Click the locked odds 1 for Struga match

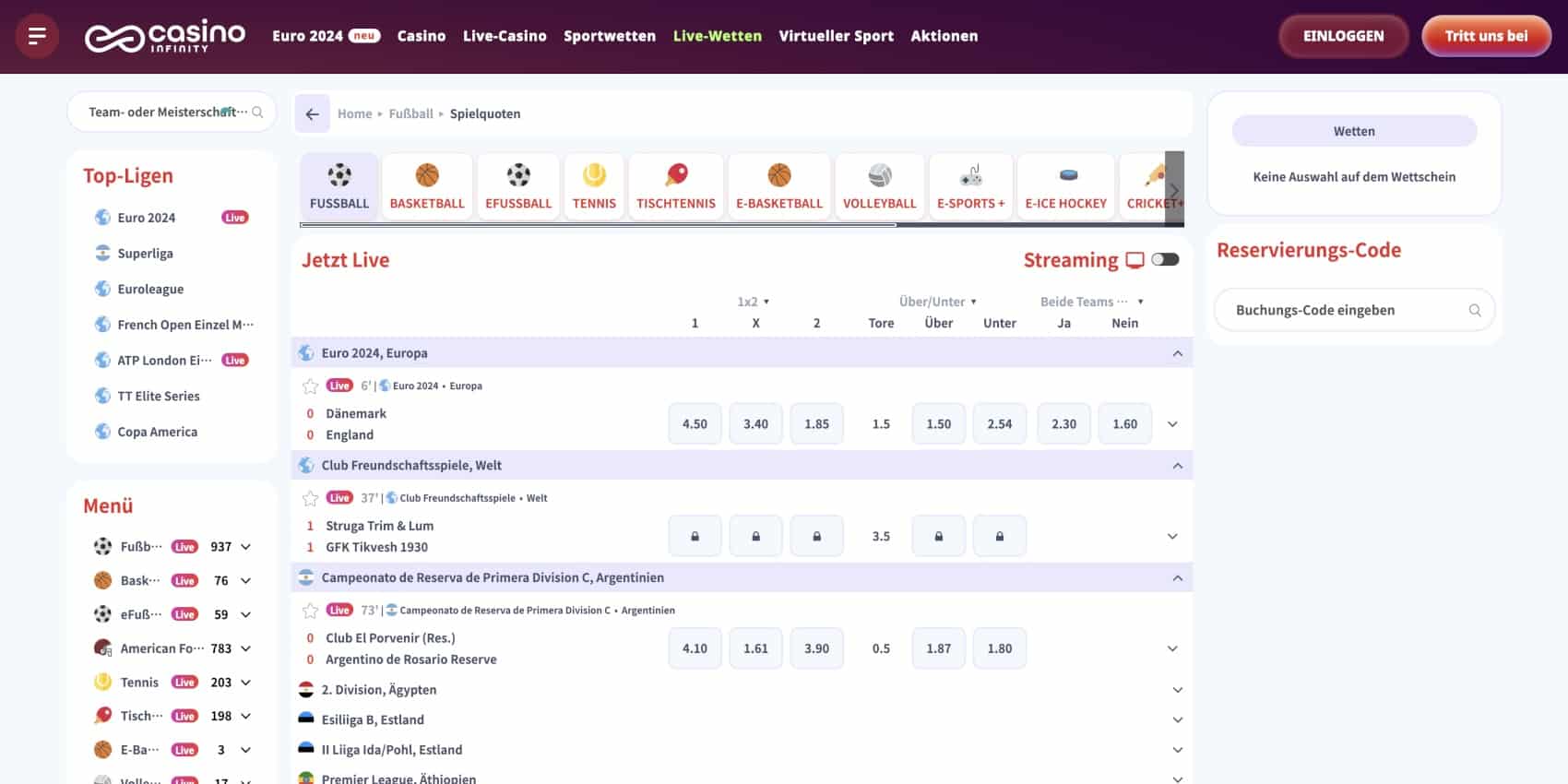[695, 536]
